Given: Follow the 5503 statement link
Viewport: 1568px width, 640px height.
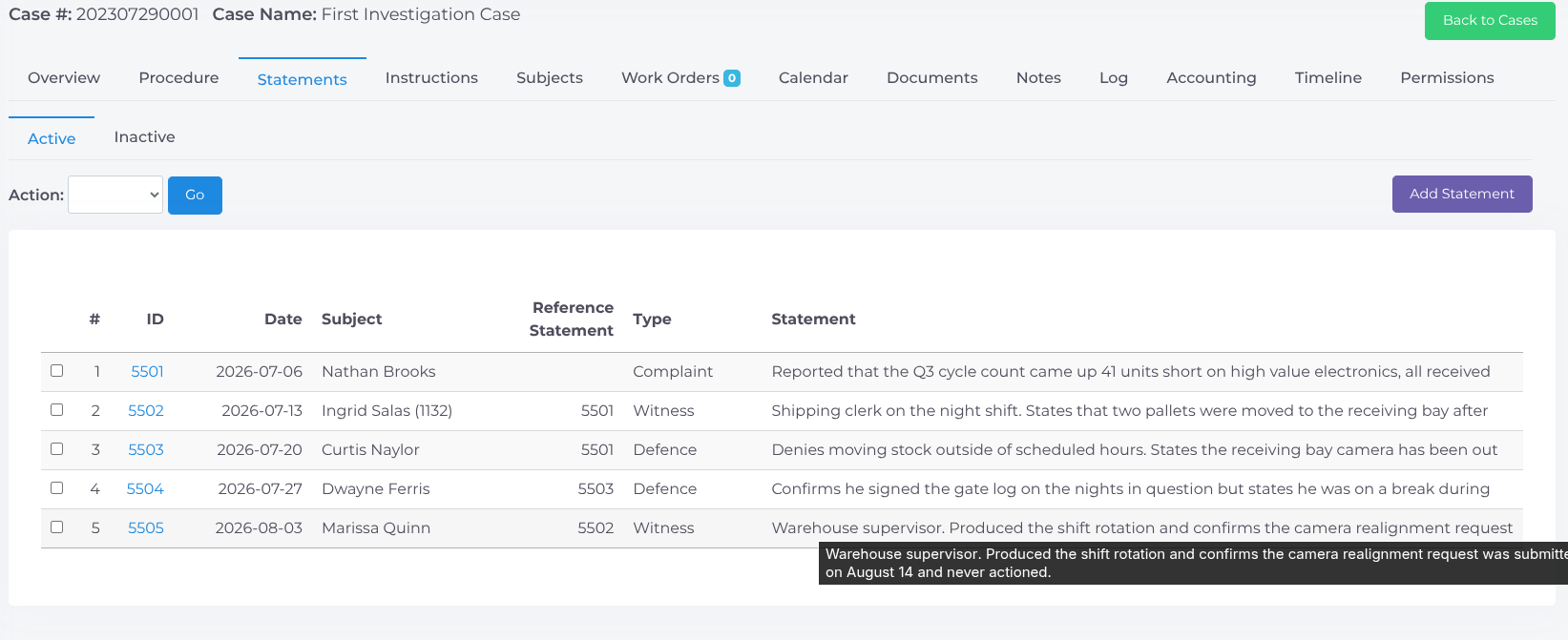Looking at the screenshot, I should pyautogui.click(x=146, y=449).
